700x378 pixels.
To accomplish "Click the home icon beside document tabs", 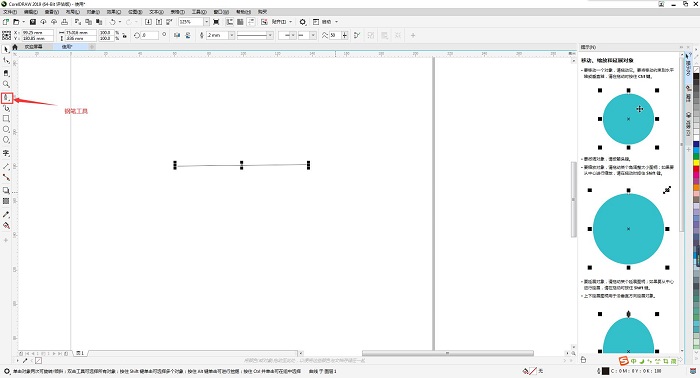I will pyautogui.click(x=15, y=46).
